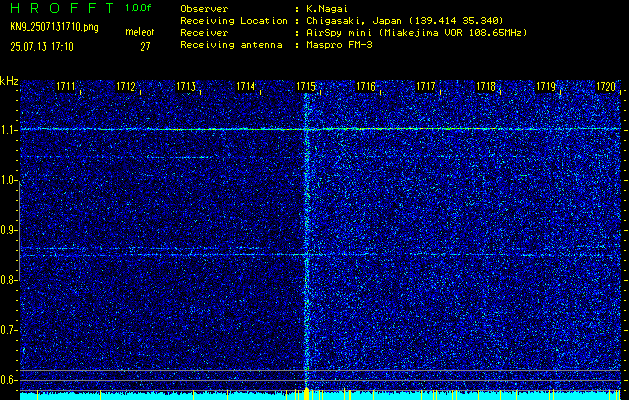
Task: Click the file name KN9_2507131710.png
Action: (x=54, y=27)
